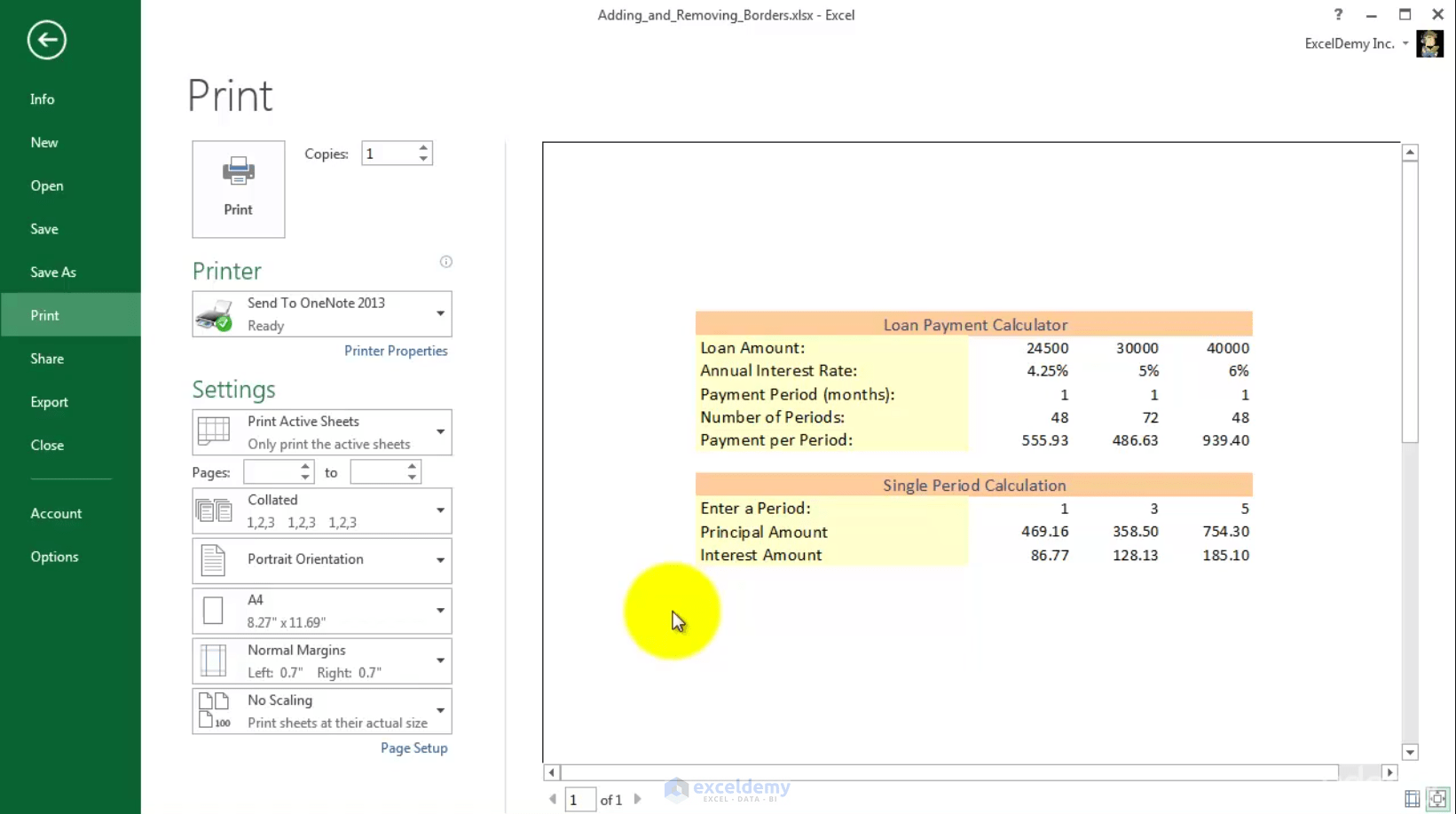Toggle Show Margins in the preview corner
Viewport: 1456px width, 814px height.
1411,799
